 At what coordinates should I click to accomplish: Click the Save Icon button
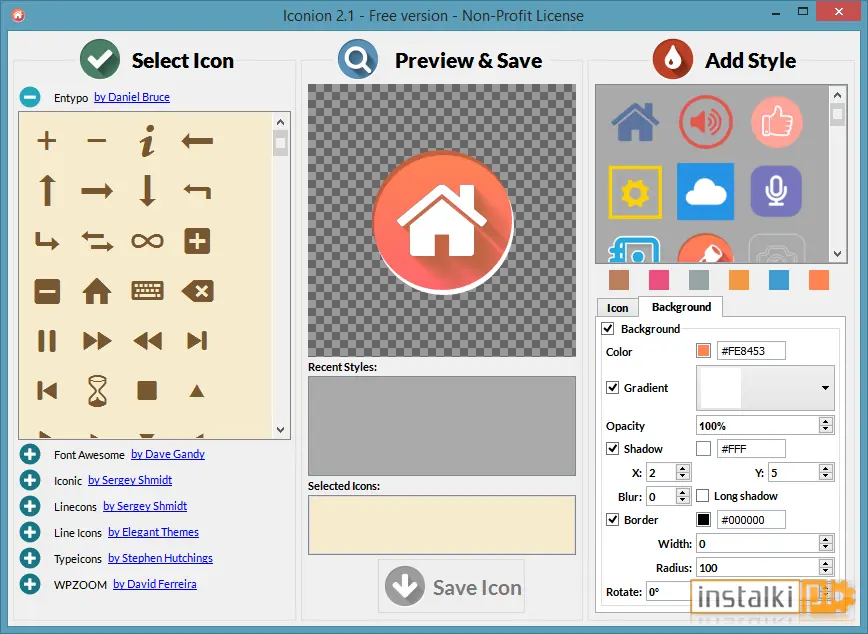(451, 586)
